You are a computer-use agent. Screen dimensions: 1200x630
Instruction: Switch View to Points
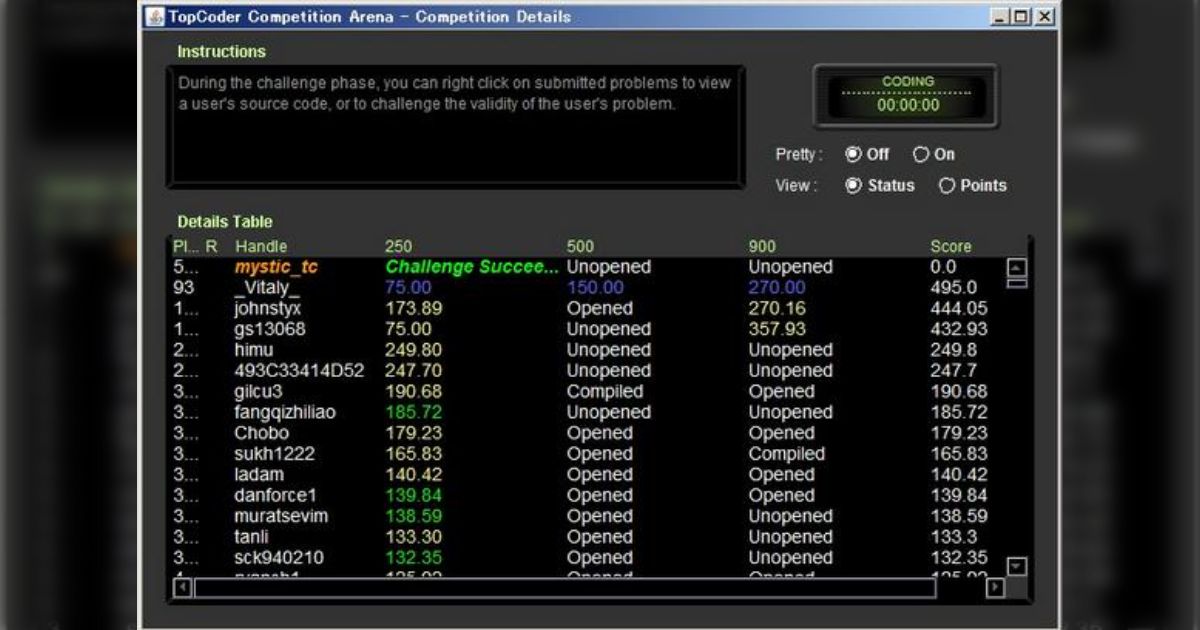click(x=947, y=185)
